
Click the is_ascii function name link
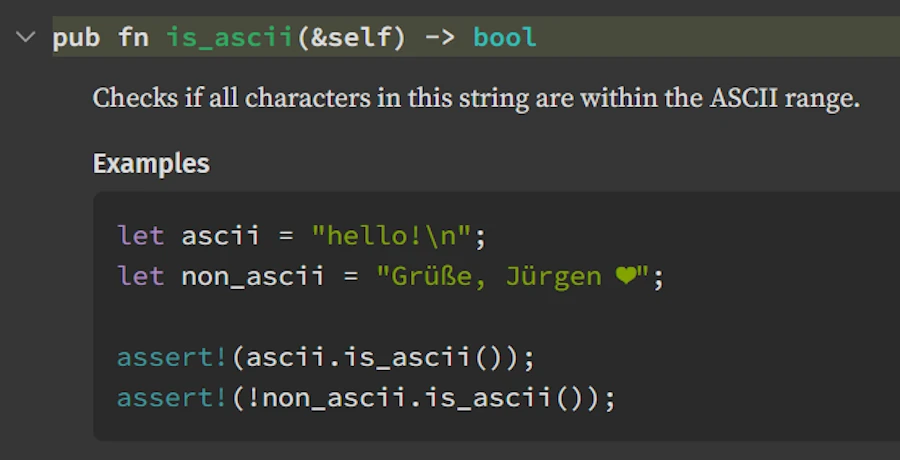(228, 38)
